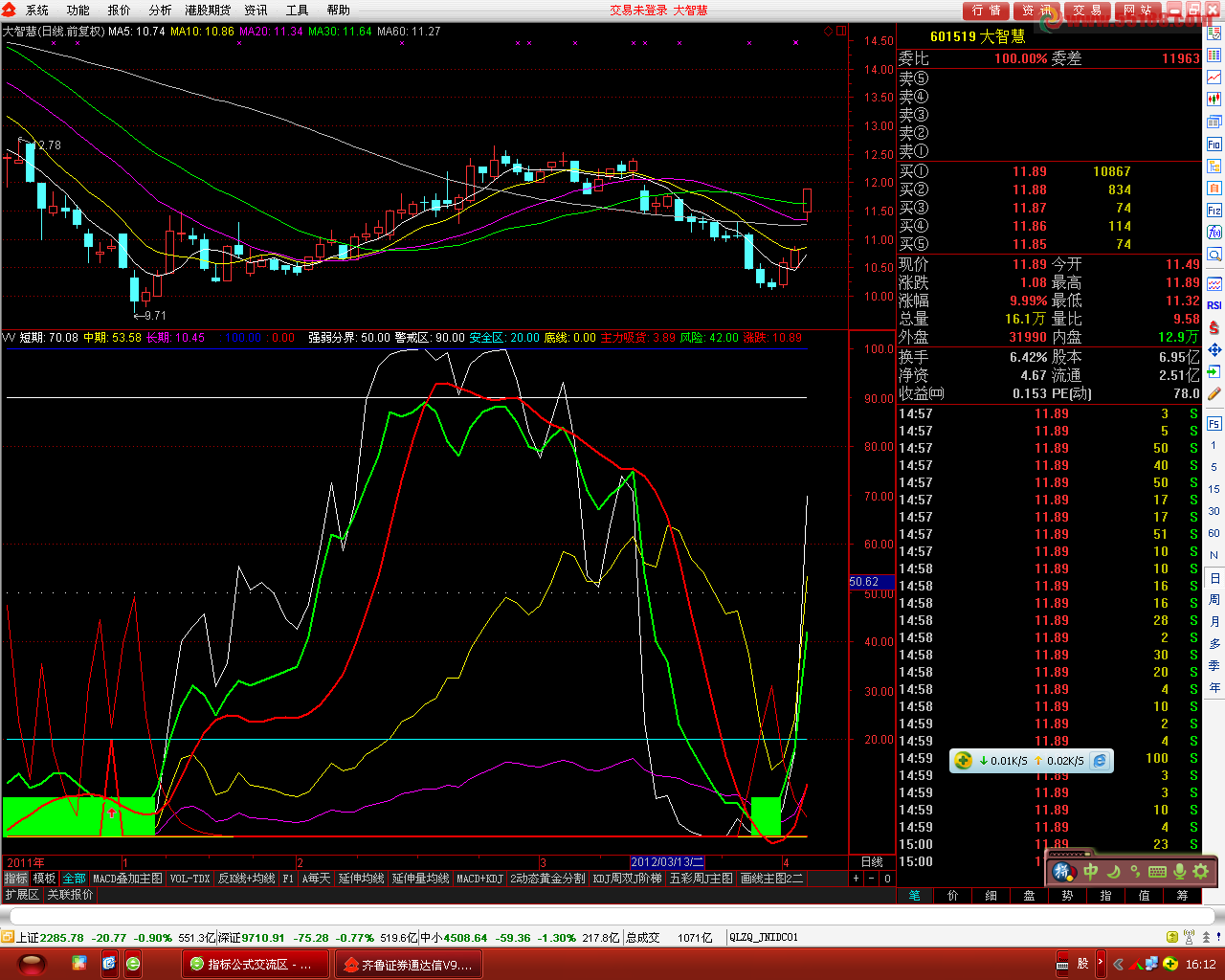This screenshot has width=1225, height=980.
Task: Expand hidden system tray icons arrow
Action: pos(1118,965)
